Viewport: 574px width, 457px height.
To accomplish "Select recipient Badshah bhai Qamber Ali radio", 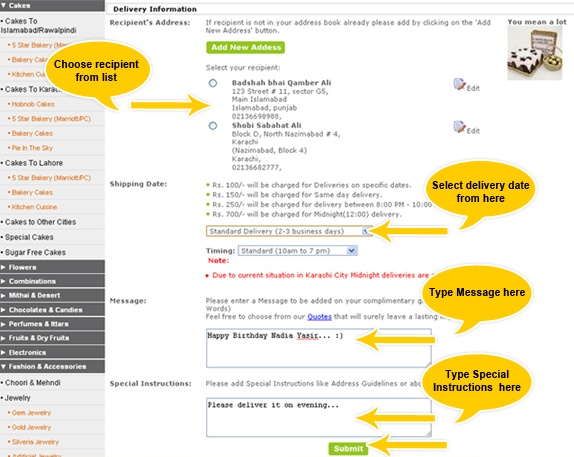I will [213, 83].
